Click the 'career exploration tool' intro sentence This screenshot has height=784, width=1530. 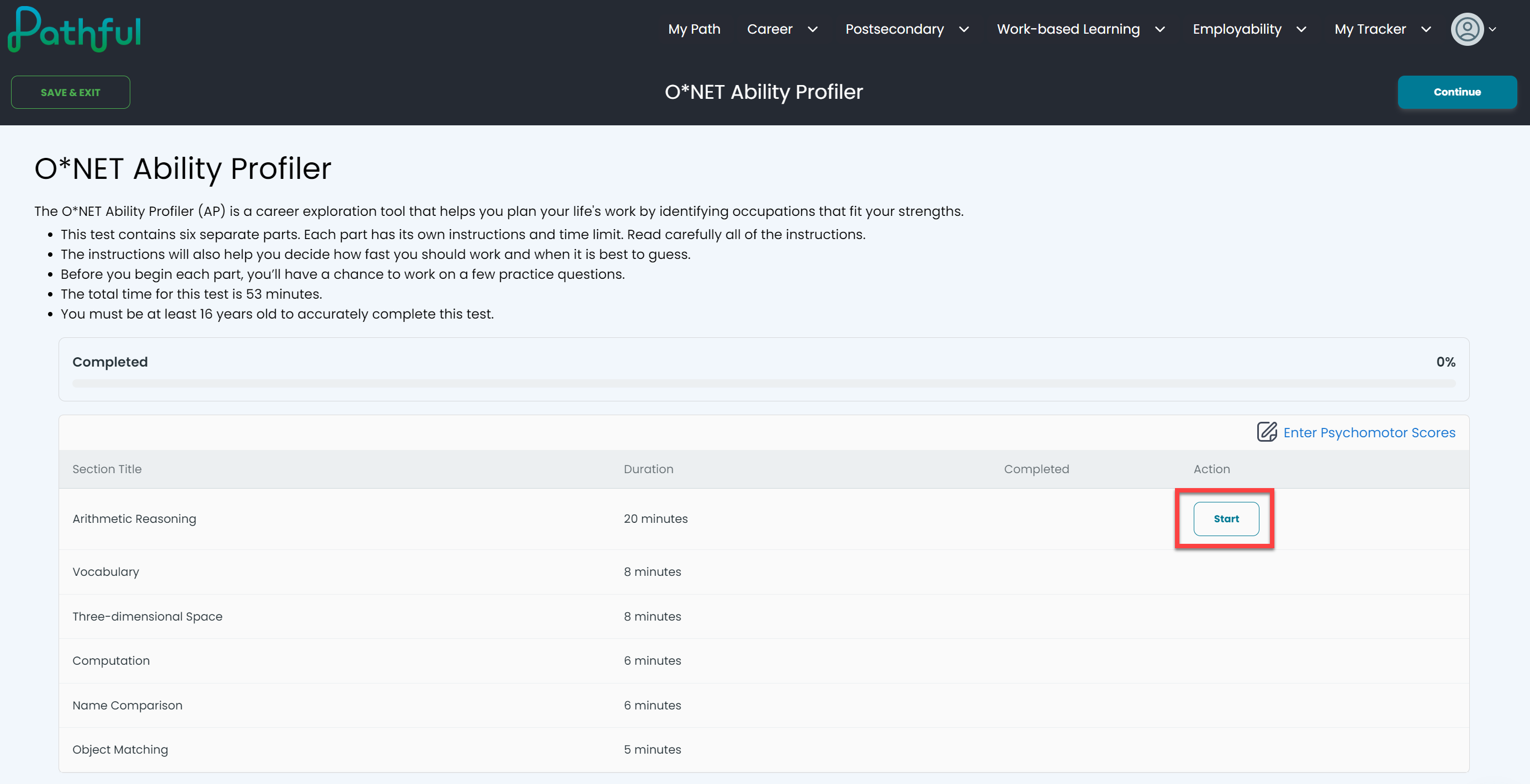499,211
